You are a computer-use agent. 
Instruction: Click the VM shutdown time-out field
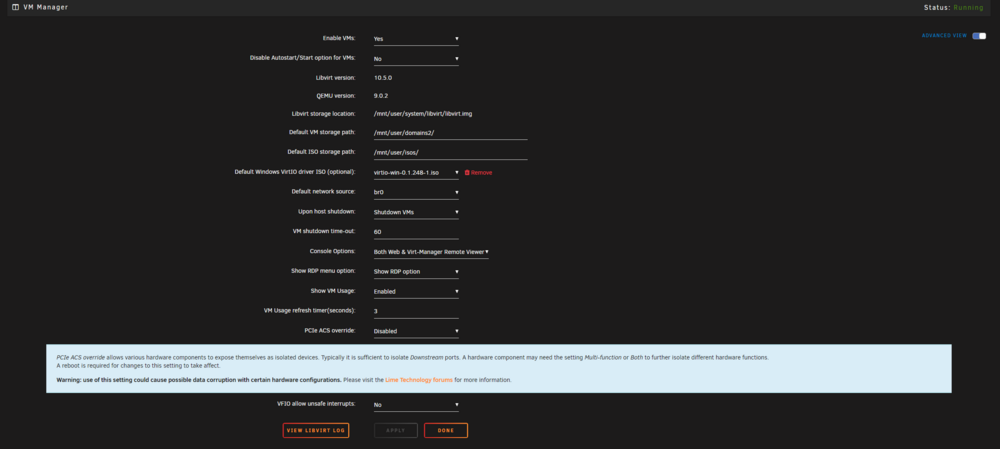416,232
